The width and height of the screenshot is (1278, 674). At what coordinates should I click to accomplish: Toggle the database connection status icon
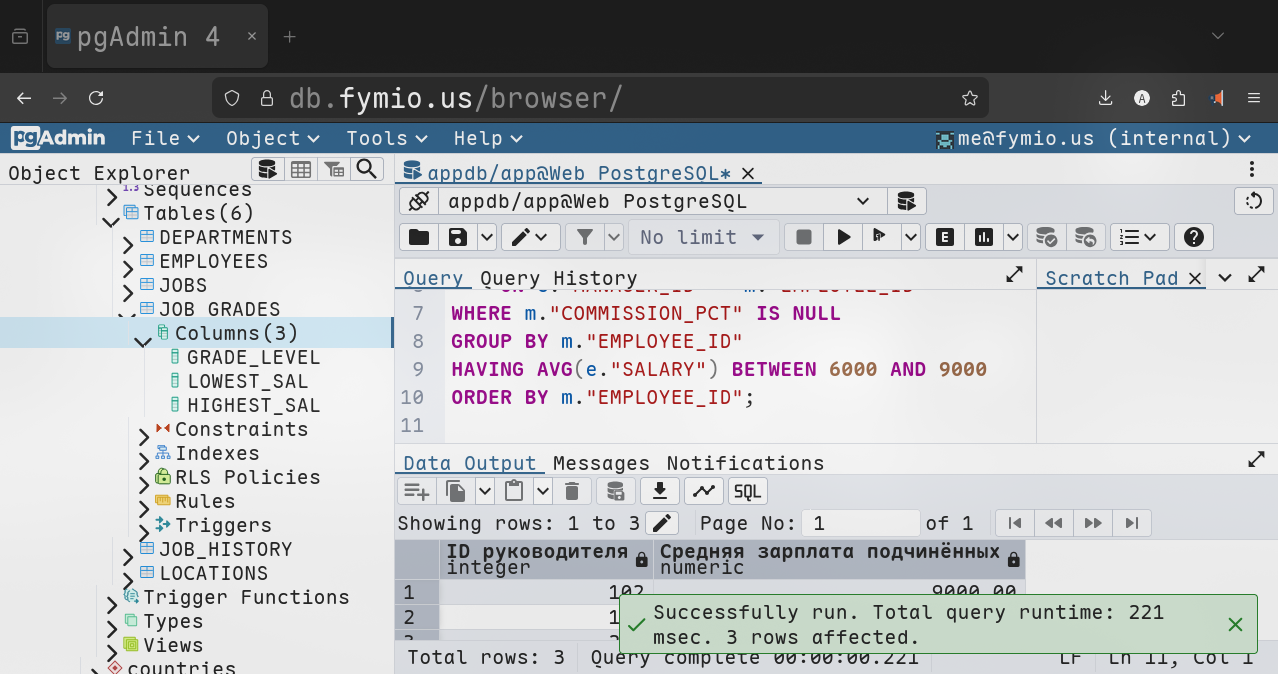click(x=419, y=201)
